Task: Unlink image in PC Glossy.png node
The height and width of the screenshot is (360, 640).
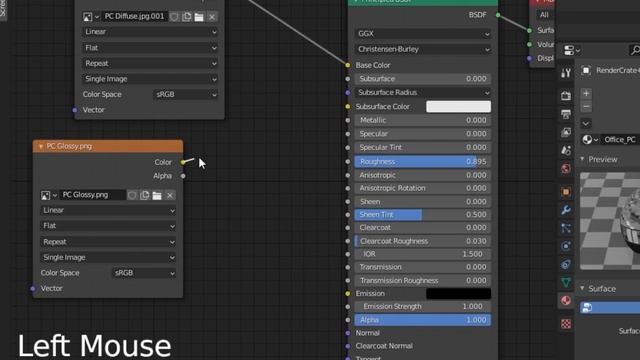Action: click(x=170, y=195)
